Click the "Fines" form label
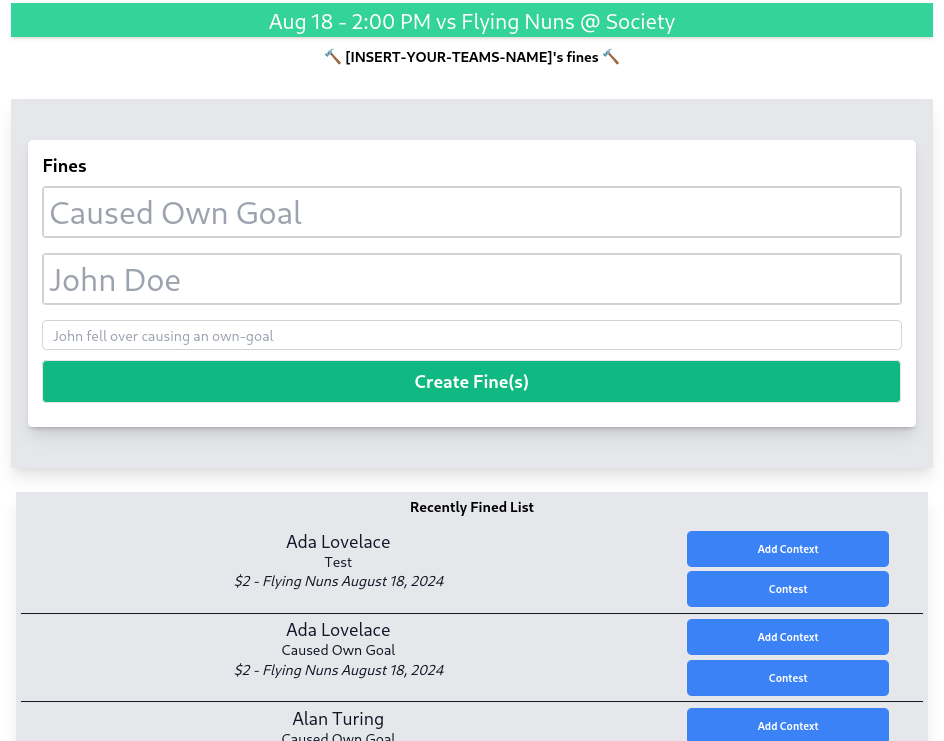Image resolution: width=944 pixels, height=741 pixels. click(x=65, y=166)
